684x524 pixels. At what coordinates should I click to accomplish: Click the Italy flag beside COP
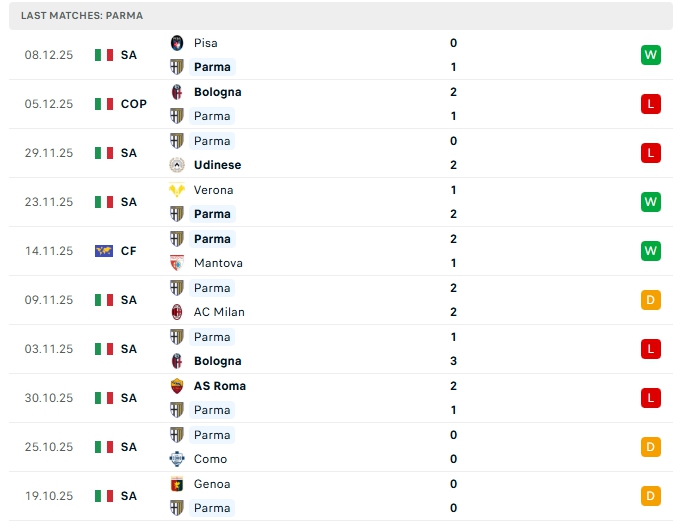104,104
